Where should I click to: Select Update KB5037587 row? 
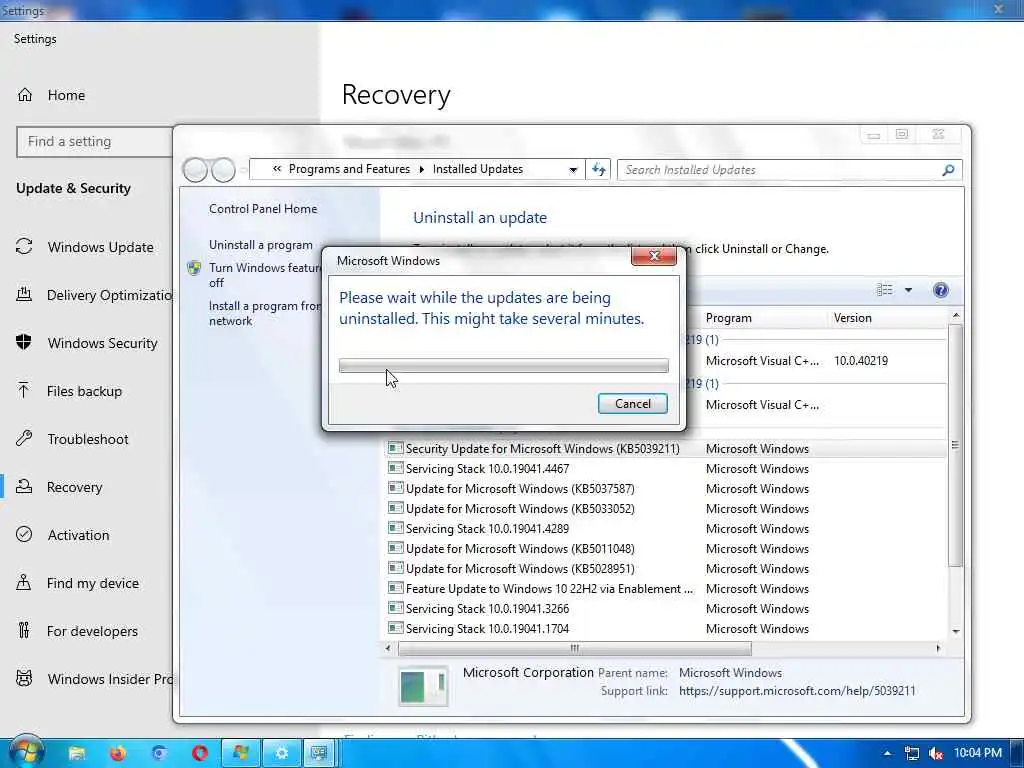click(x=666, y=488)
